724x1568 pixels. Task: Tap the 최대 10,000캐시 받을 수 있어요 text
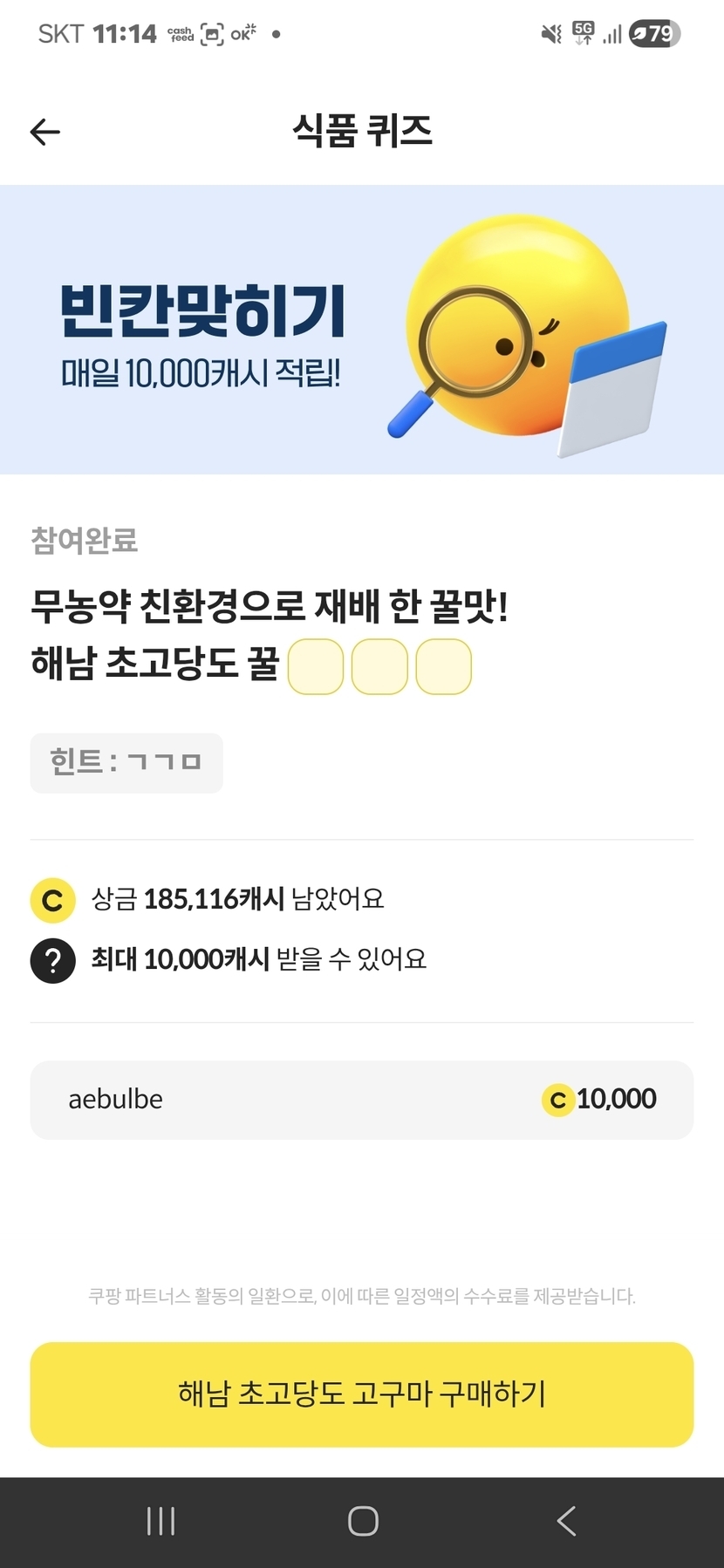pyautogui.click(x=259, y=959)
